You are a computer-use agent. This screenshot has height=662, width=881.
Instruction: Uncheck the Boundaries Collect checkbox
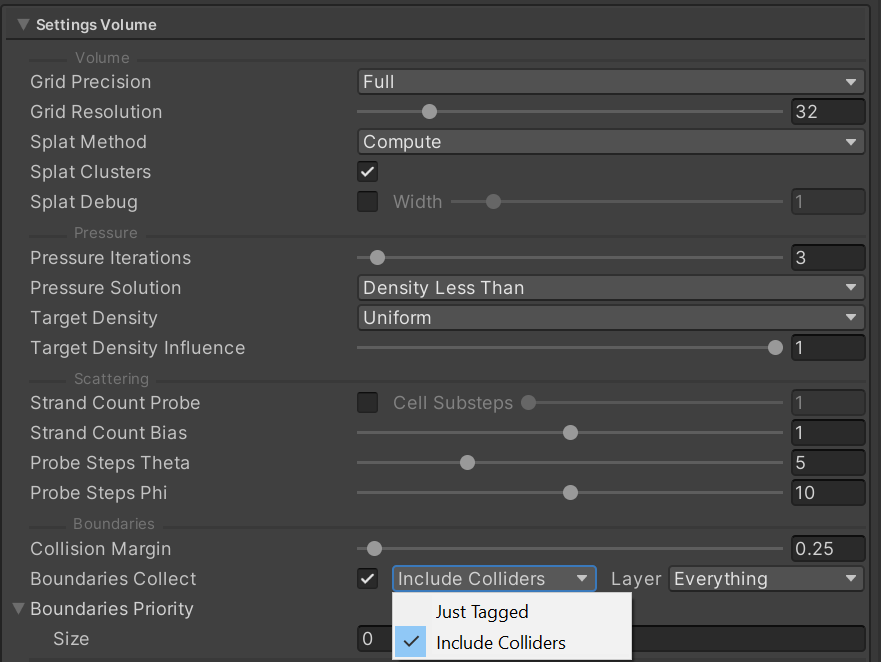[368, 579]
